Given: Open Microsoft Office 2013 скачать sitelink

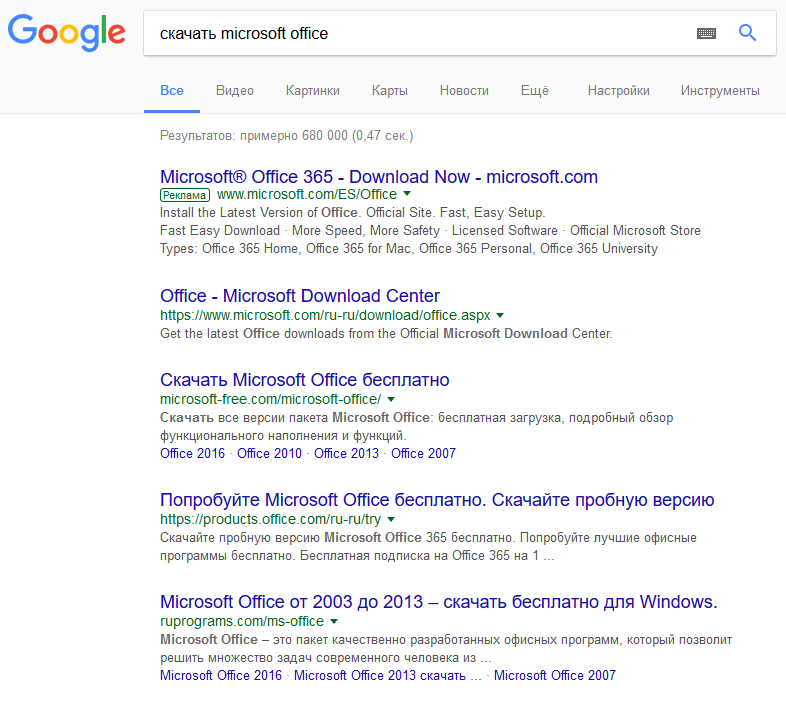Looking at the screenshot, I should (387, 675).
